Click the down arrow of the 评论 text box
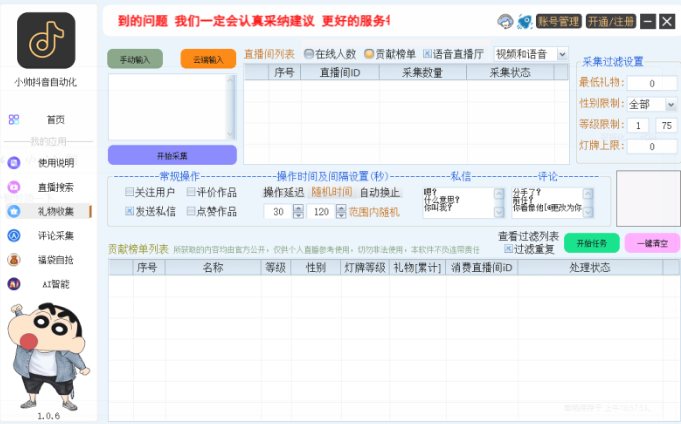 tap(588, 212)
